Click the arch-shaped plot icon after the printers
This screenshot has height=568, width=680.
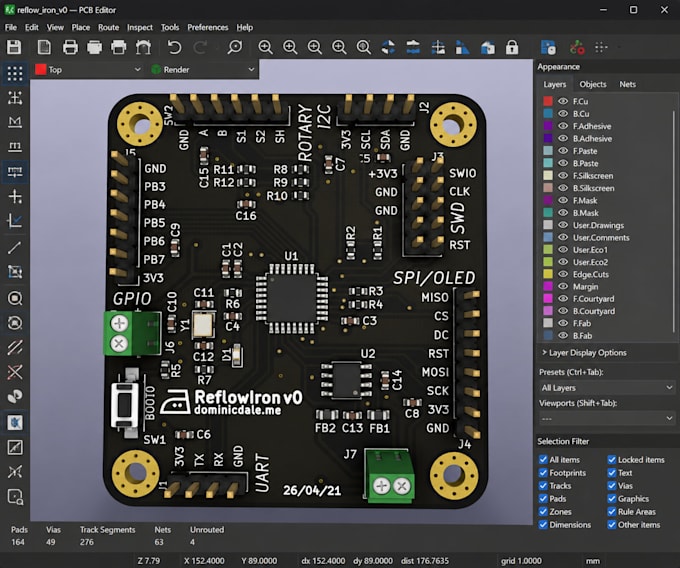coord(143,47)
